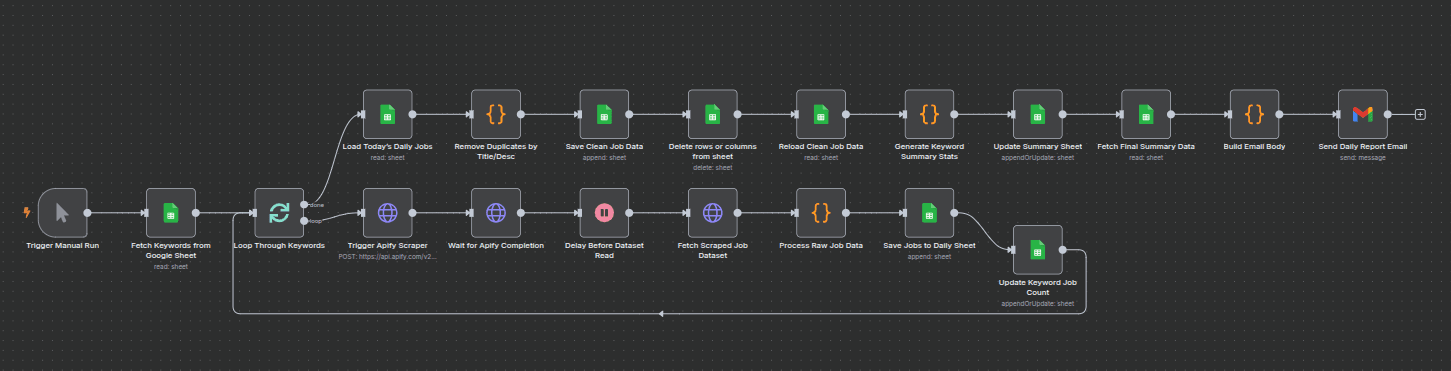The image size is (1451, 371).
Task: Open the Reload Clean Job Data node
Action: tap(821, 114)
